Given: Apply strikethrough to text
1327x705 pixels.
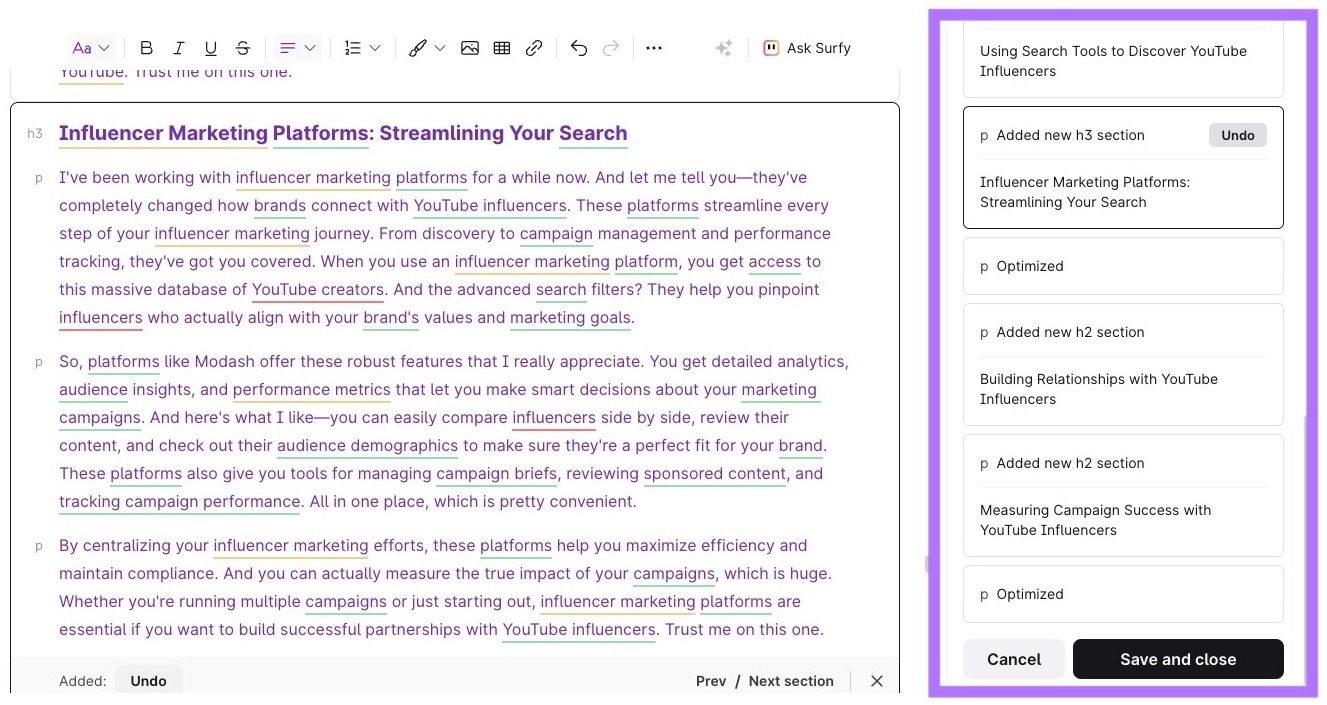Looking at the screenshot, I should coord(243,47).
